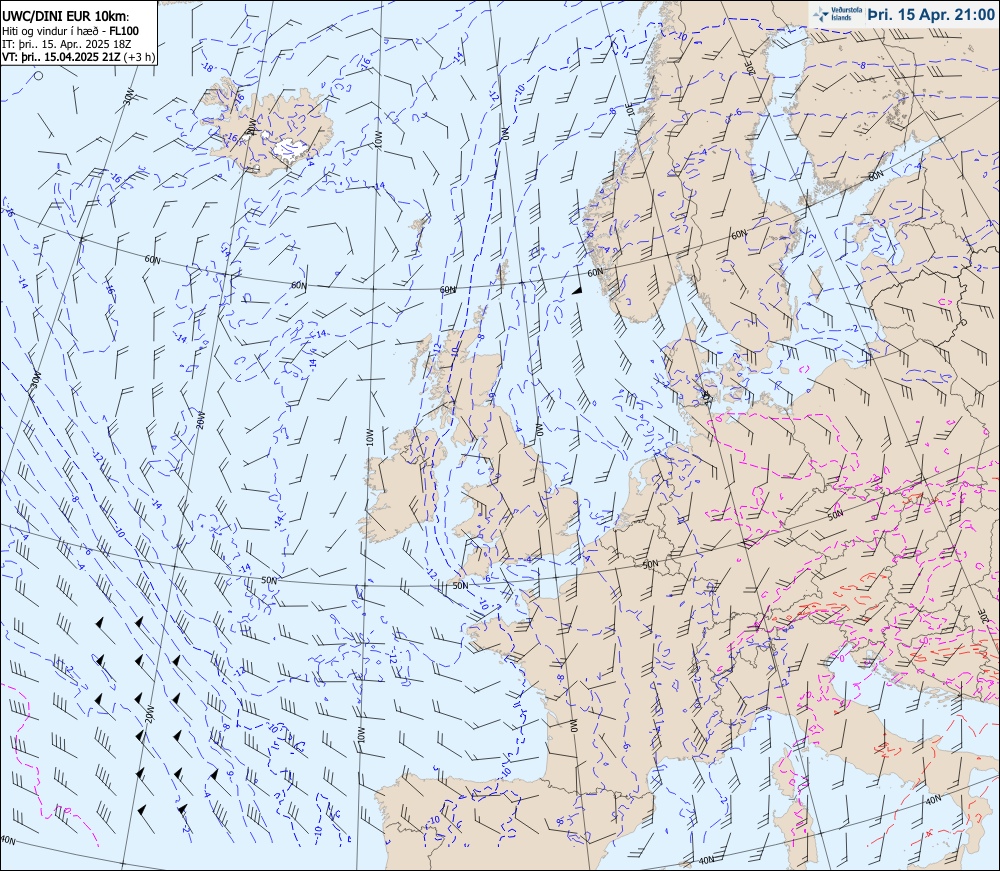Click the calm-wind circle symbol below the legend
Viewport: 1000px width, 871px height.
click(x=39, y=76)
